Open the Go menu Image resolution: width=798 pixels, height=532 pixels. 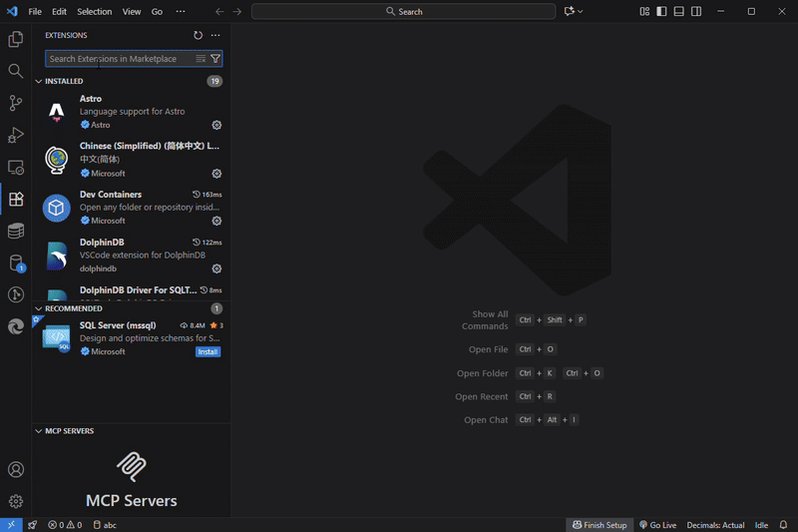point(157,11)
